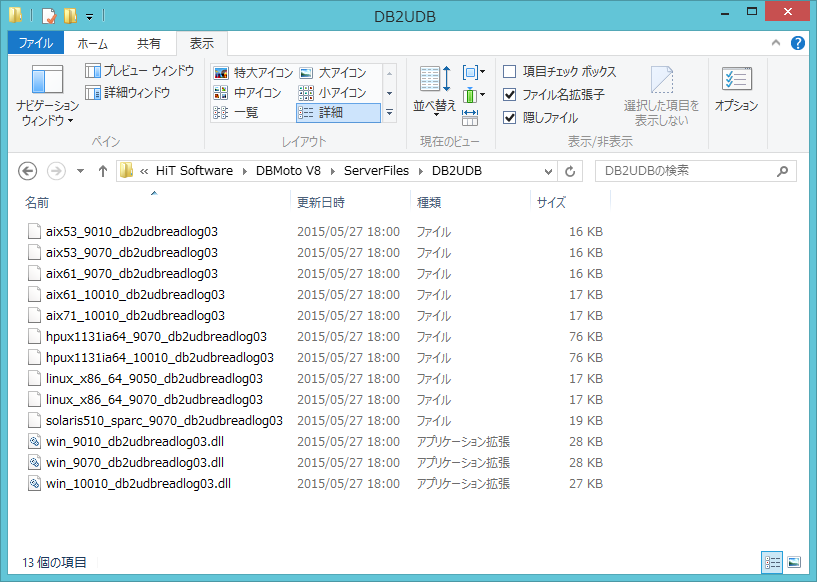Viewport: 817px width, 582px height.
Task: Go back with the back arrow
Action: (27, 171)
